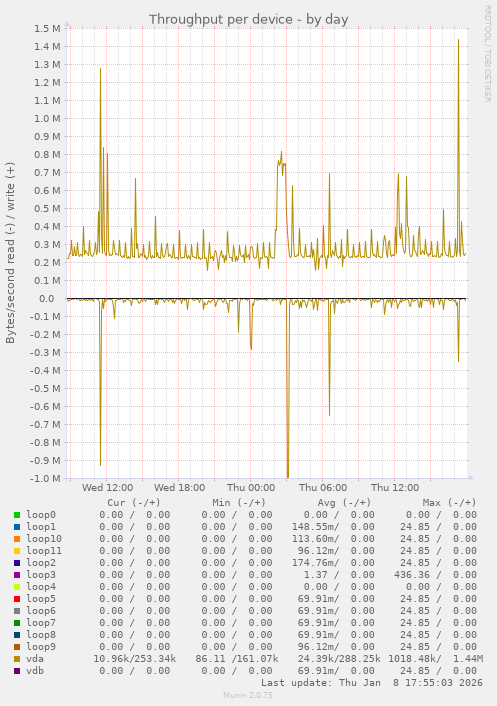Image resolution: width=497 pixels, height=706 pixels.
Task: Click the vda minimum value '86.11 /161.07k'
Action: coord(237,659)
